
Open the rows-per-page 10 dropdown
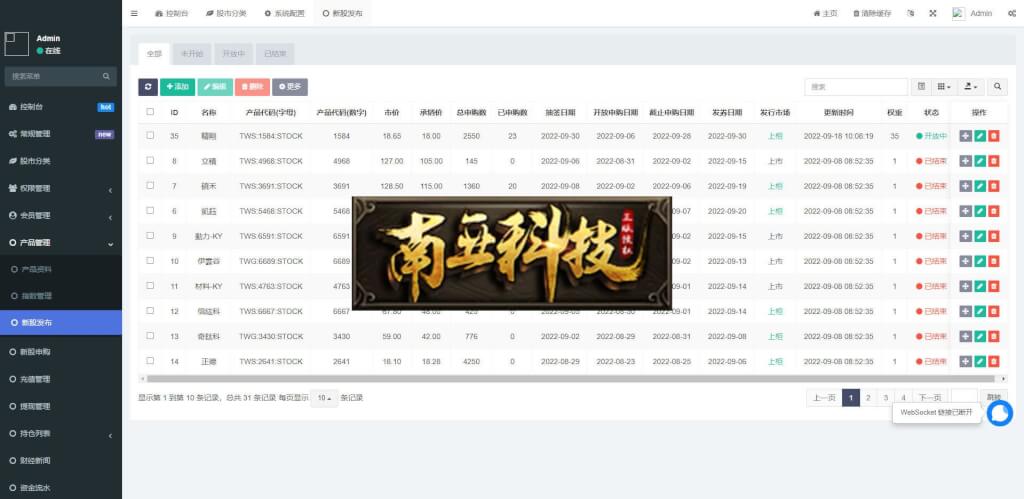[324, 398]
